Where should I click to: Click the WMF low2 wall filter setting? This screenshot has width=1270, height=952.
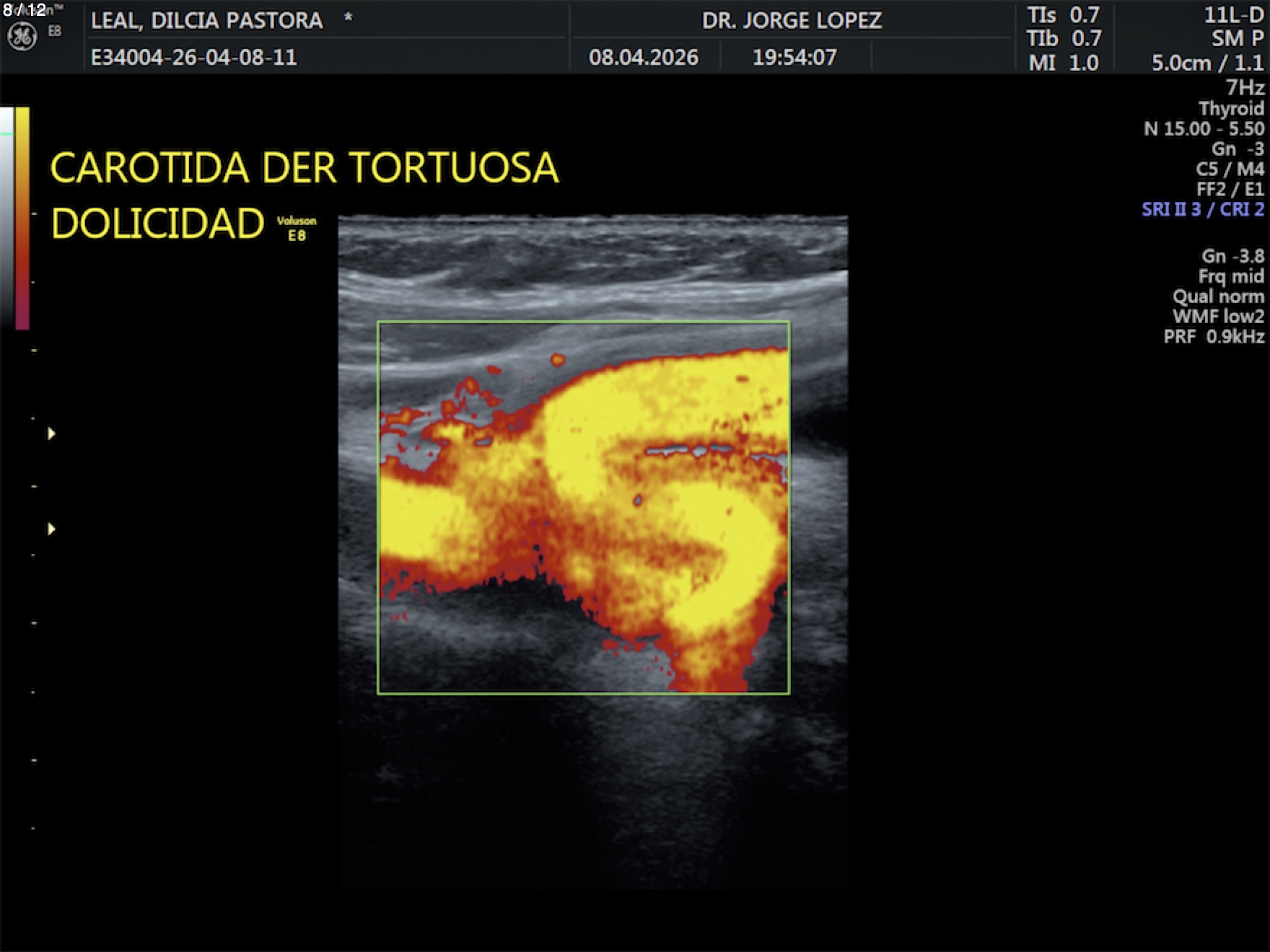pyautogui.click(x=1218, y=317)
